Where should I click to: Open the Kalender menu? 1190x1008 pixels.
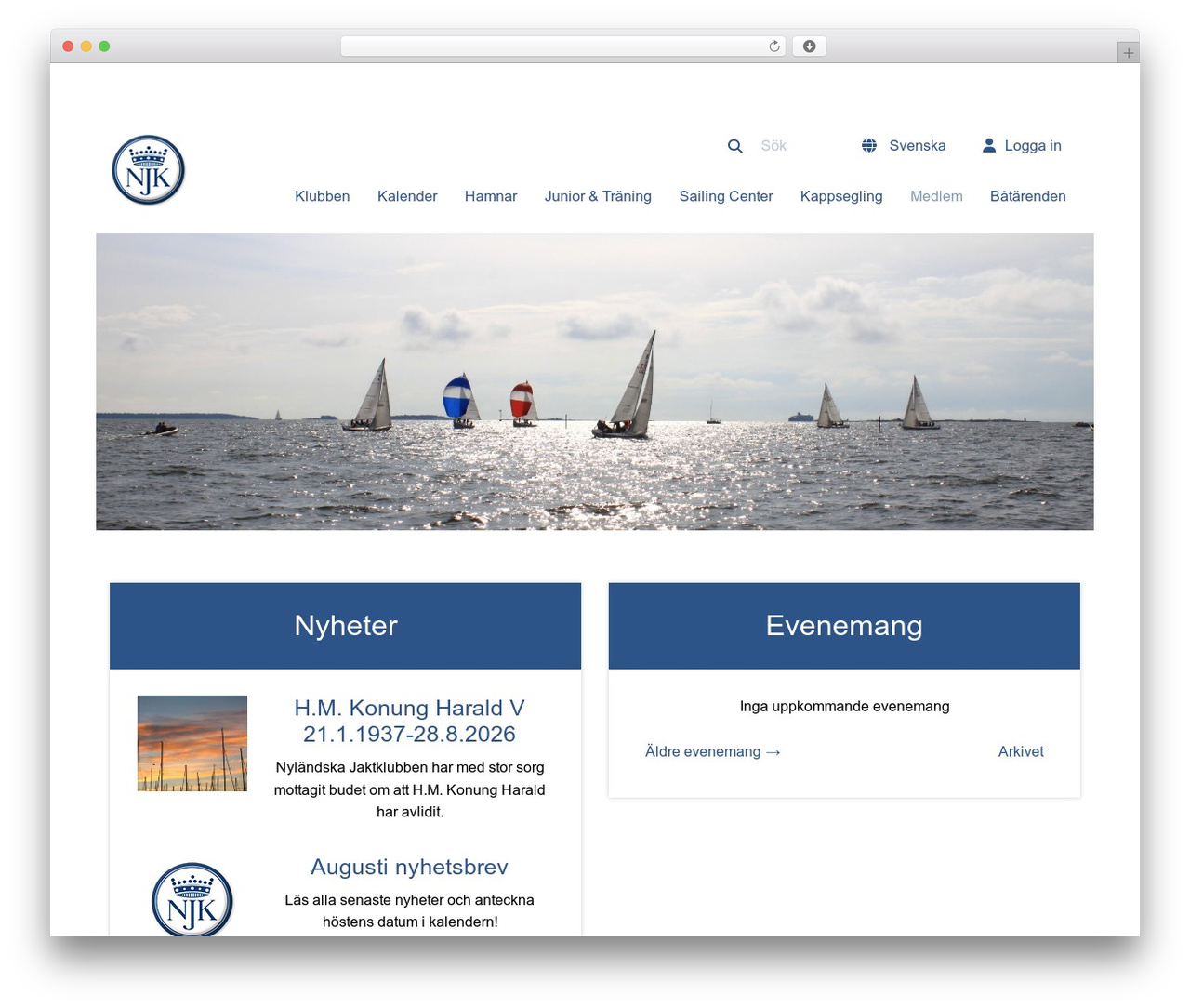[x=407, y=196]
